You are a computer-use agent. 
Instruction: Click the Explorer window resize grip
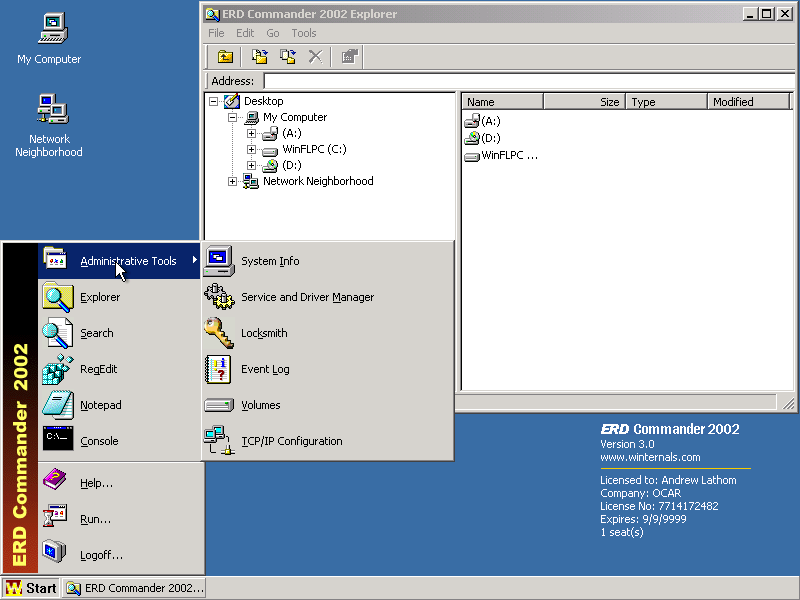pyautogui.click(x=788, y=403)
